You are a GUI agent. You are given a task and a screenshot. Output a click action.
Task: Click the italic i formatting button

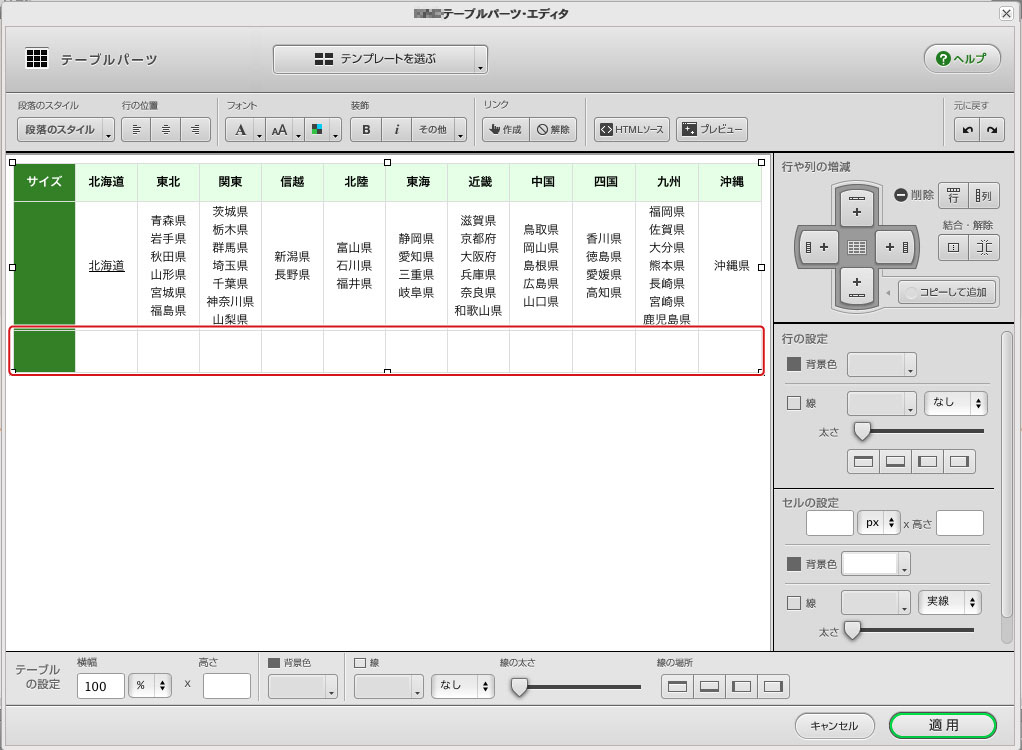(x=396, y=130)
